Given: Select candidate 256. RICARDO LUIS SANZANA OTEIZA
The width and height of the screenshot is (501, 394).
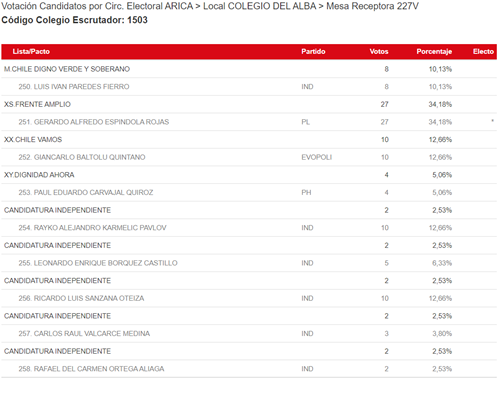Looking at the screenshot, I should (x=81, y=298).
